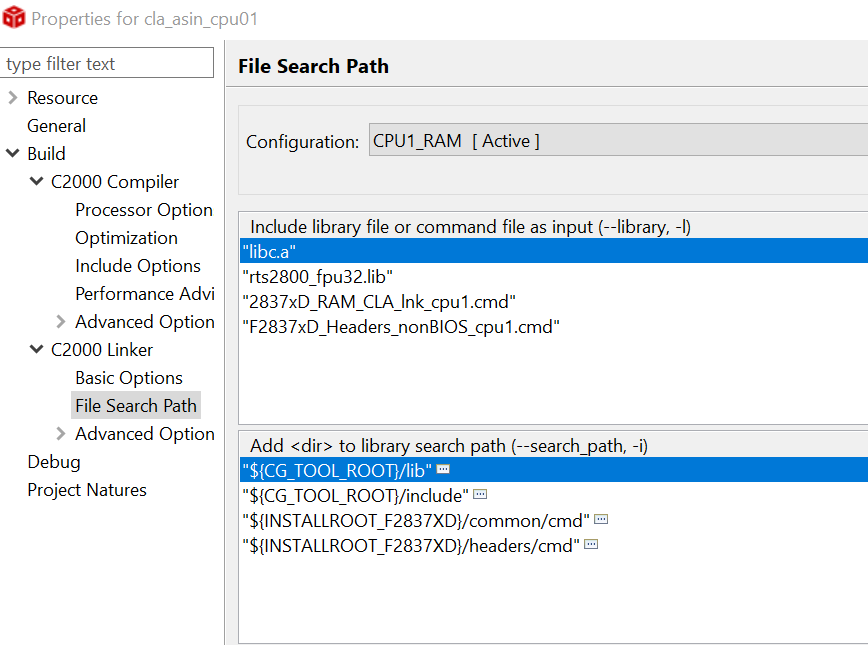The image size is (868, 645).
Task: Click variable icon next to CG_TOOL_ROOT lib path
Action: coord(443,469)
